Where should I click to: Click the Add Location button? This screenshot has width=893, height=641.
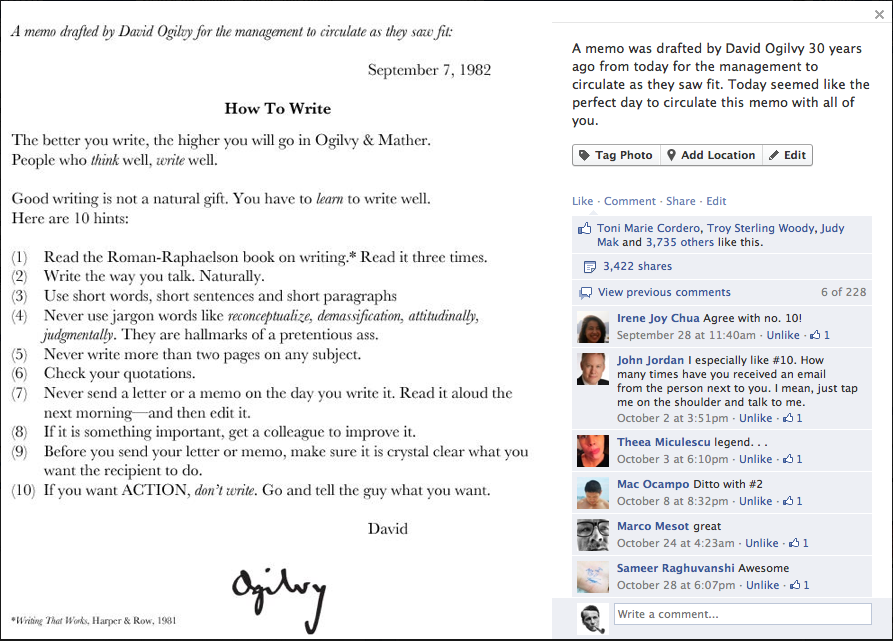[711, 155]
